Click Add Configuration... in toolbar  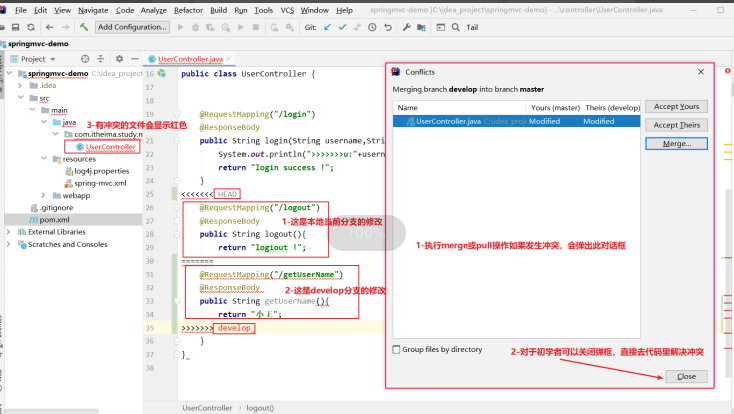coord(133,27)
